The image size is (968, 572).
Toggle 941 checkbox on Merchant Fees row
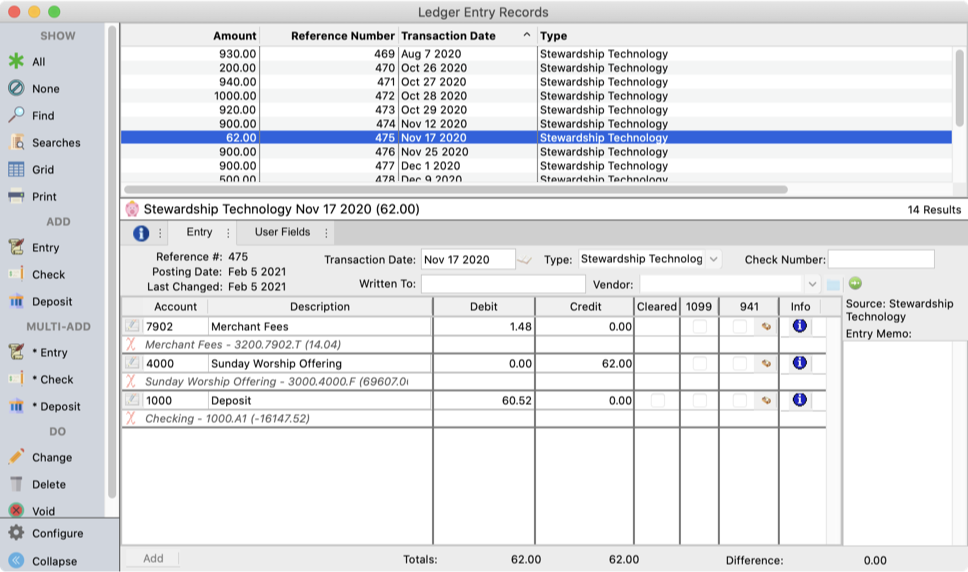[x=740, y=326]
